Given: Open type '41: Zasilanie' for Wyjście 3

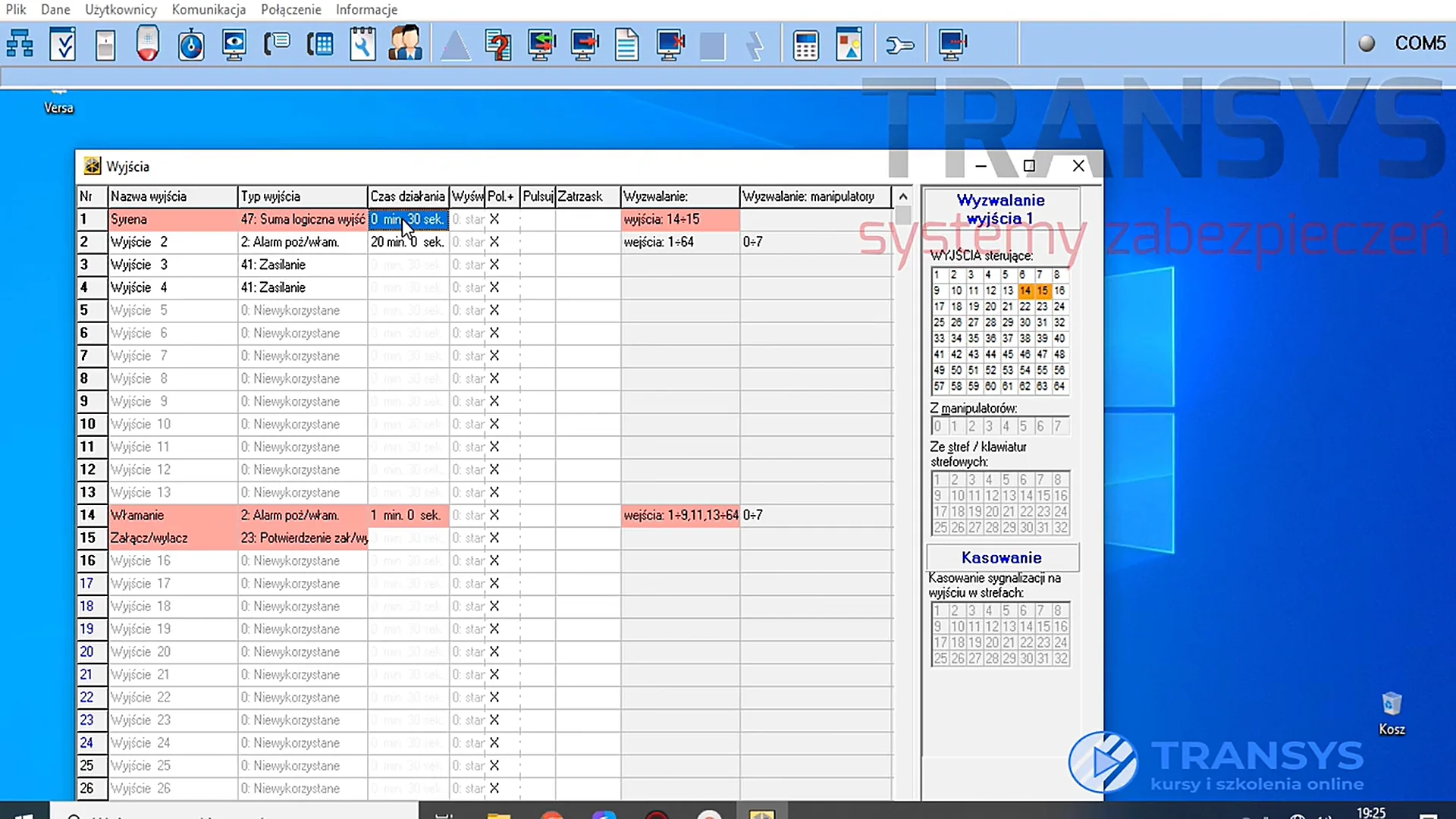Looking at the screenshot, I should tap(303, 265).
